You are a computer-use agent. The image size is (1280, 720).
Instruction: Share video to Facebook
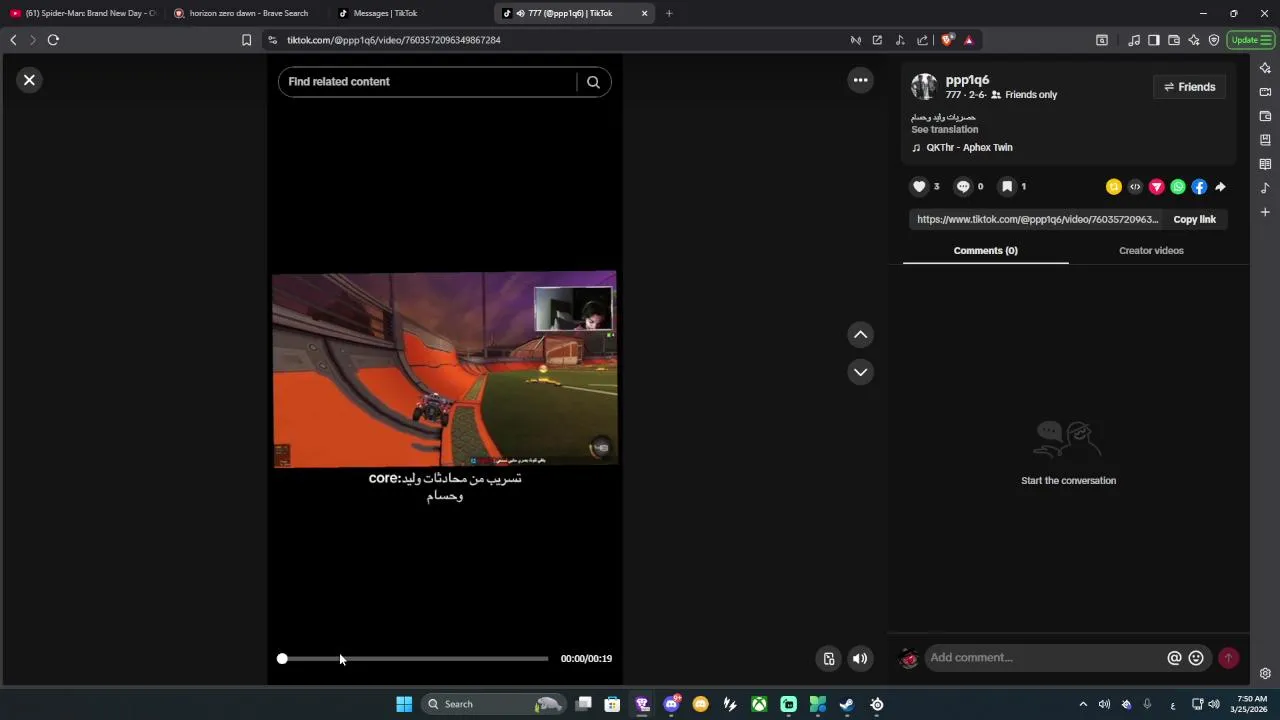(x=1199, y=187)
